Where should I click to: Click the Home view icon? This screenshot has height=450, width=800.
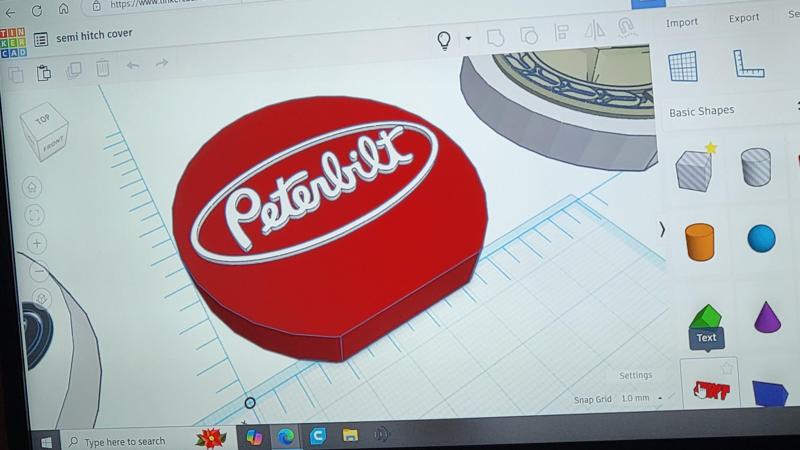pos(32,187)
